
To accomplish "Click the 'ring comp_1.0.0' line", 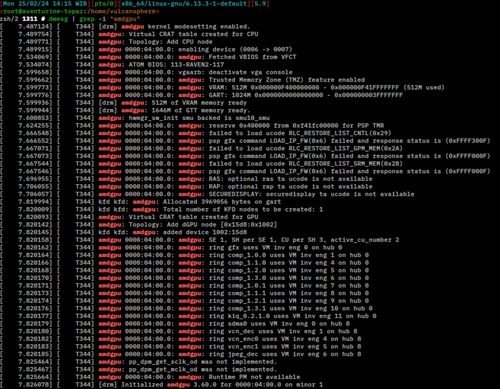I will [x=289, y=255].
